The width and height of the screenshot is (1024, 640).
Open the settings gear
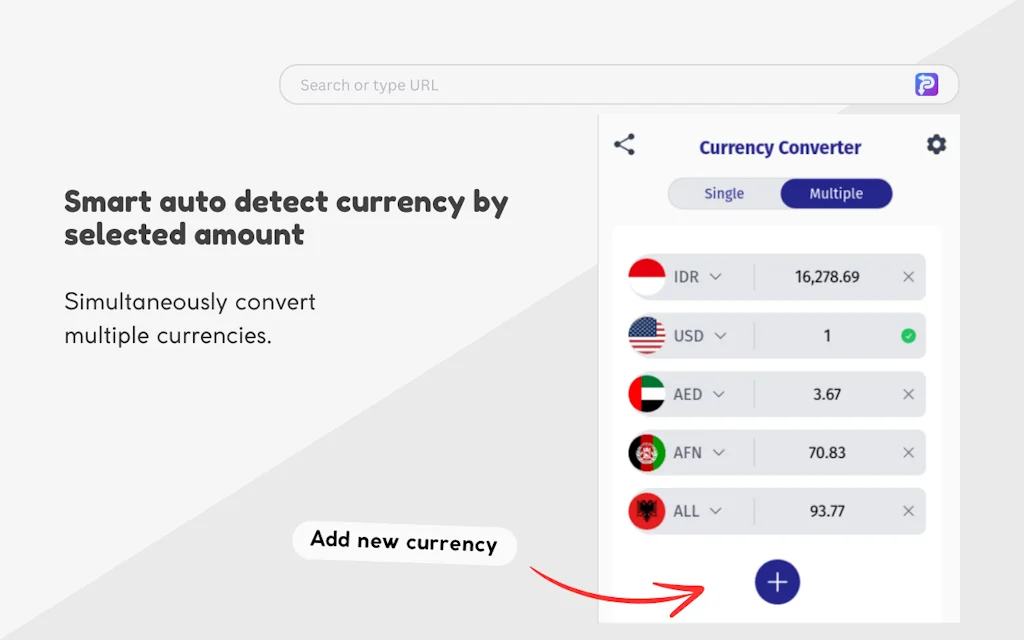pyautogui.click(x=936, y=144)
